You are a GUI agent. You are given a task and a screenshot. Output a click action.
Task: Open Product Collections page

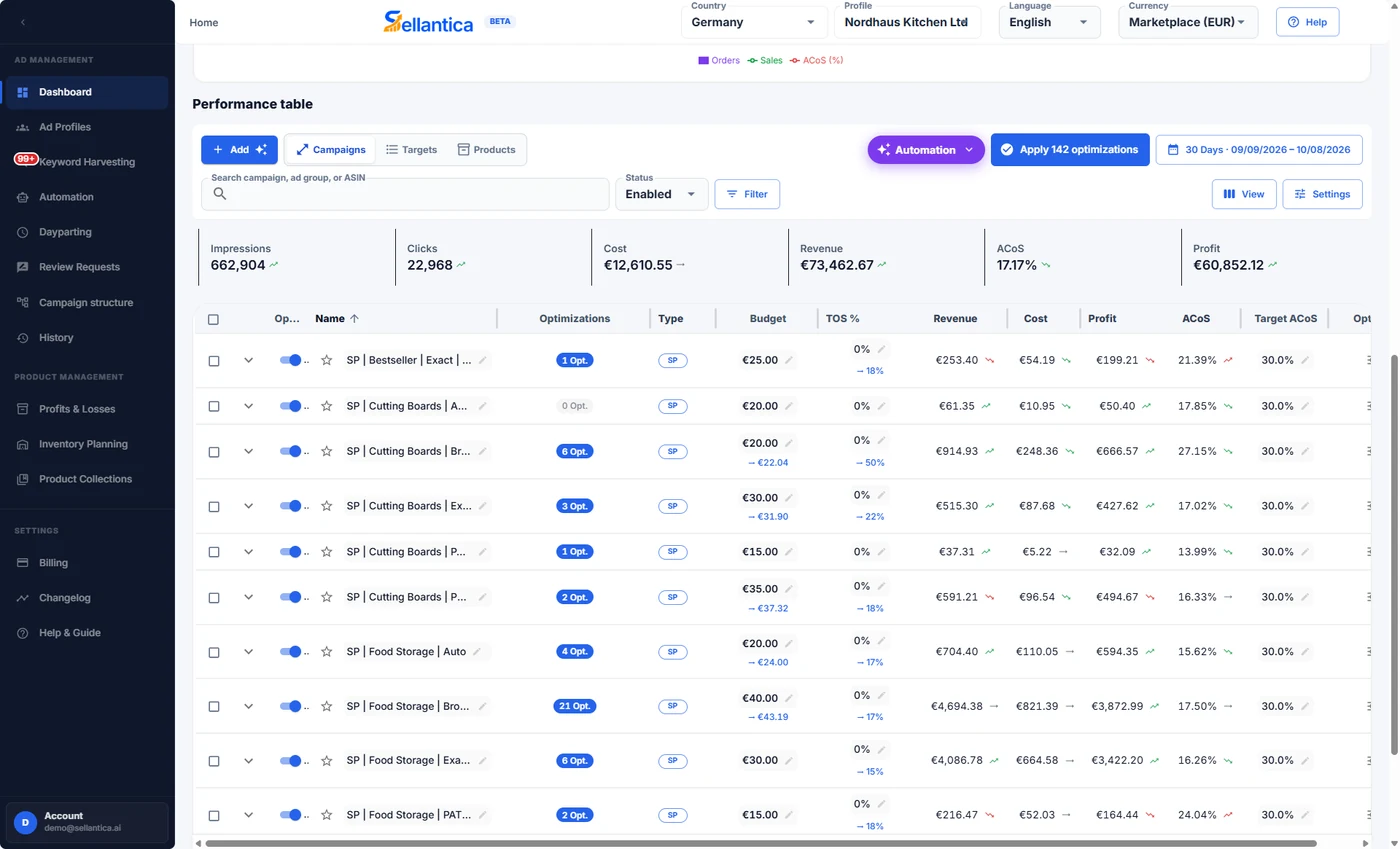[x=87, y=479]
